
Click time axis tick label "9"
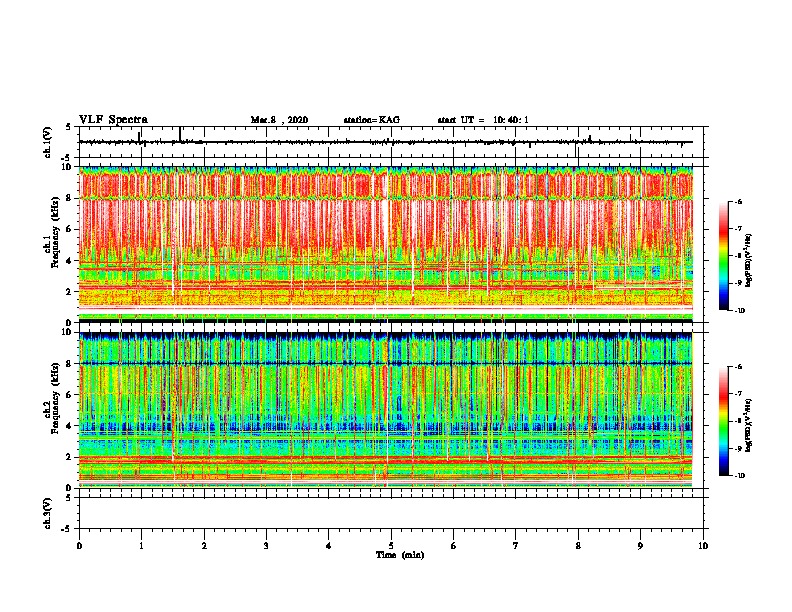640,546
